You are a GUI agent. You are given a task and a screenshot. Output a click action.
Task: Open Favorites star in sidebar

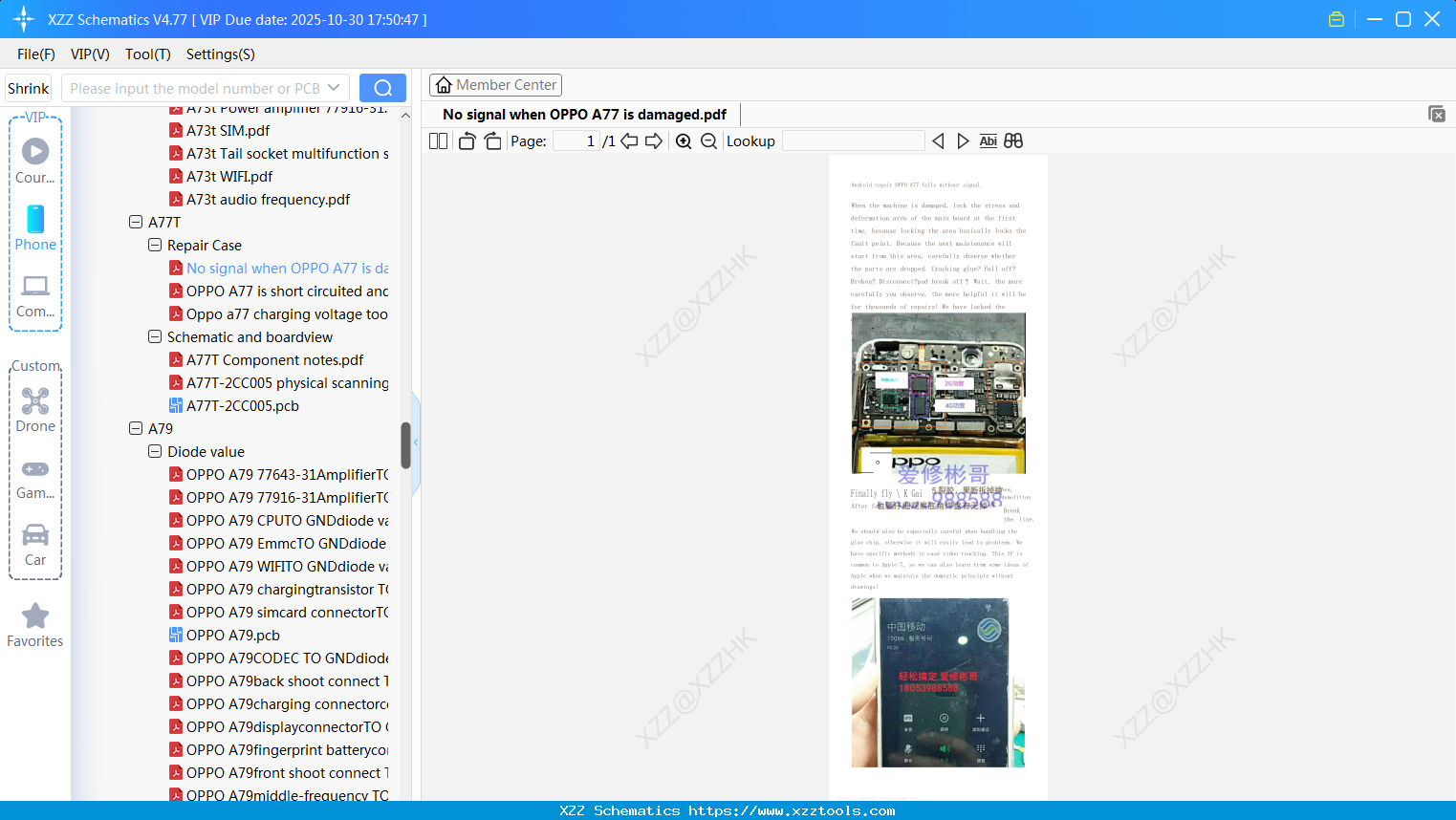(35, 625)
